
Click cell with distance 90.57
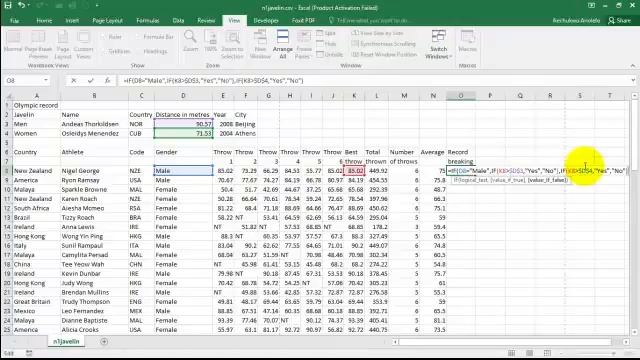coord(183,124)
